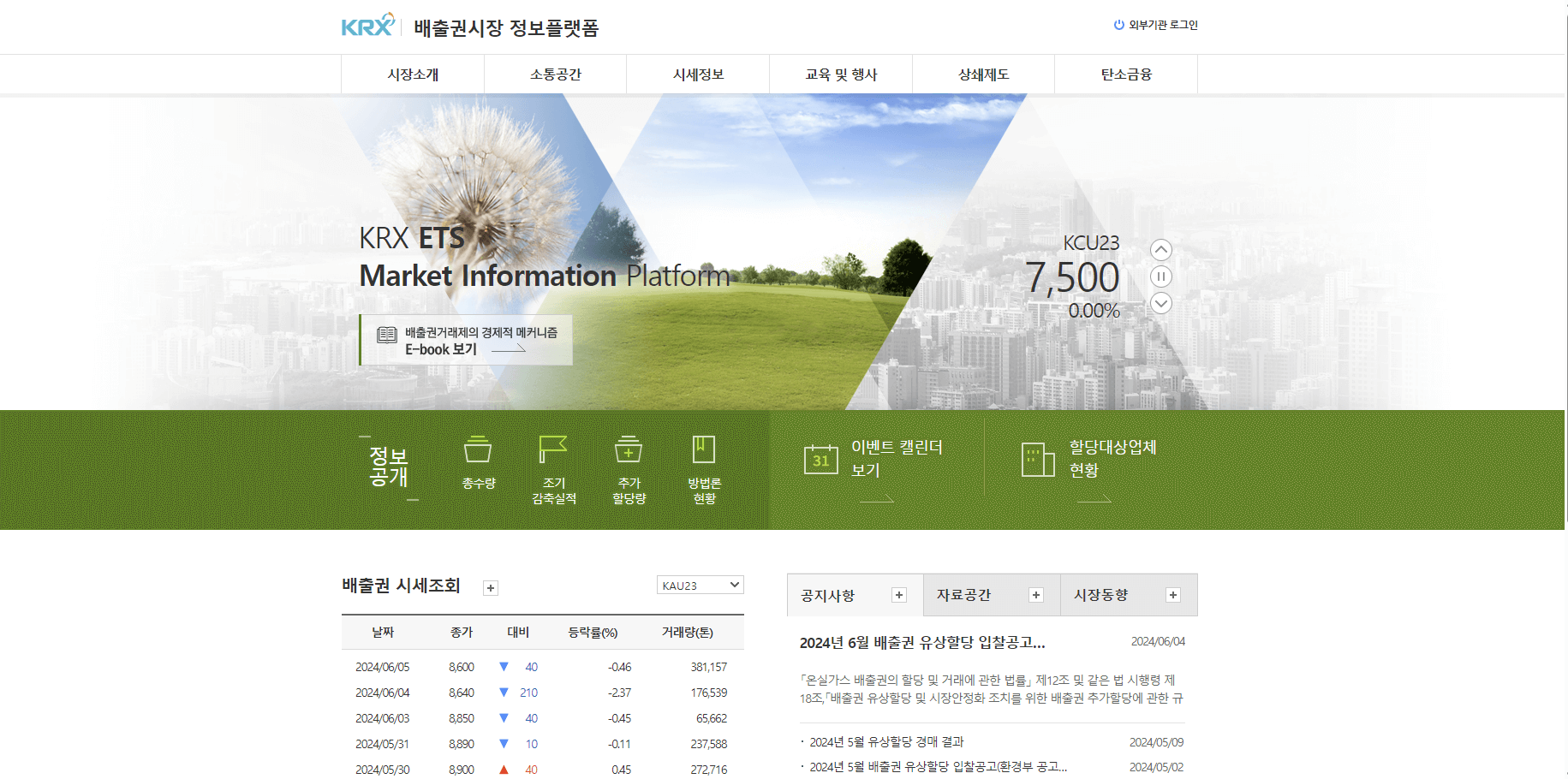Expand 배출권 시세조회 with its plus button
Image resolution: width=1568 pixels, height=779 pixels.
(x=489, y=587)
